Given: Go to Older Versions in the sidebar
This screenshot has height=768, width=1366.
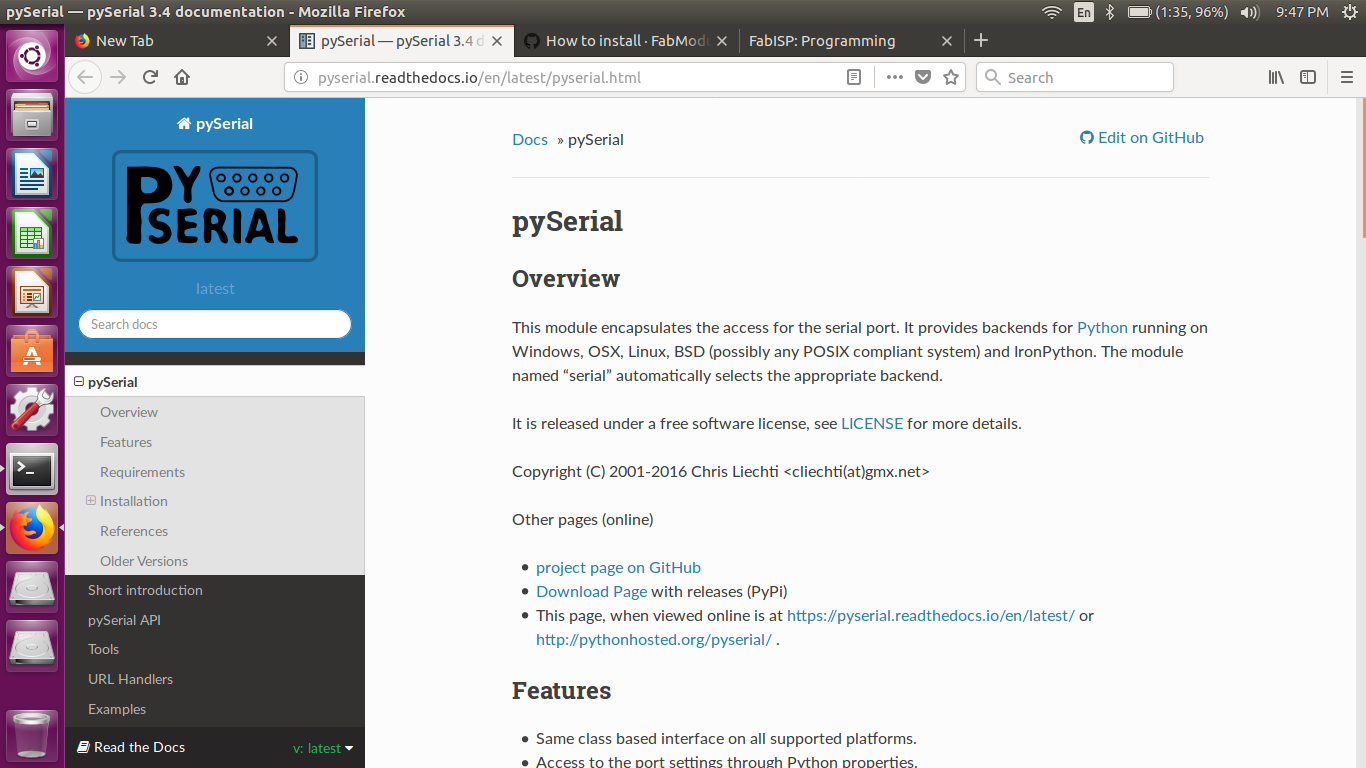Looking at the screenshot, I should 144,561.
